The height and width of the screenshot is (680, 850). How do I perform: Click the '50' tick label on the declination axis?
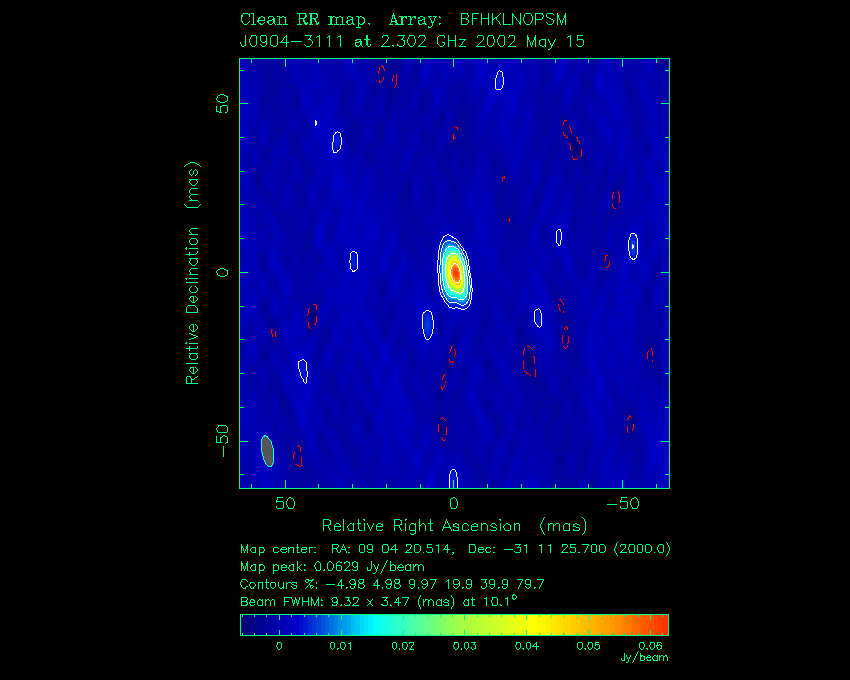tap(222, 104)
